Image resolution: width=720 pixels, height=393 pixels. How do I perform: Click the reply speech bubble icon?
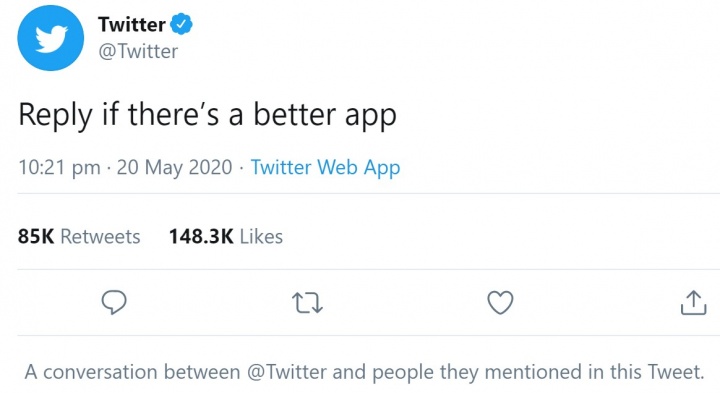[114, 303]
